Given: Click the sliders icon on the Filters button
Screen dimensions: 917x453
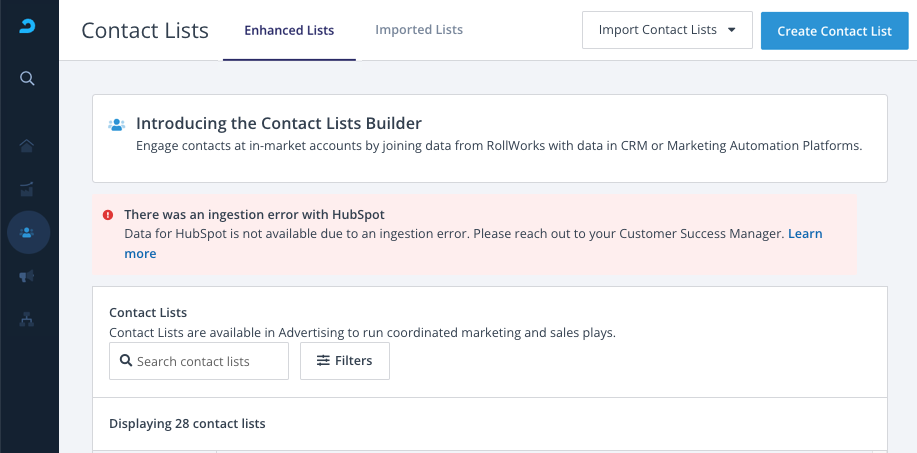Looking at the screenshot, I should [x=323, y=361].
